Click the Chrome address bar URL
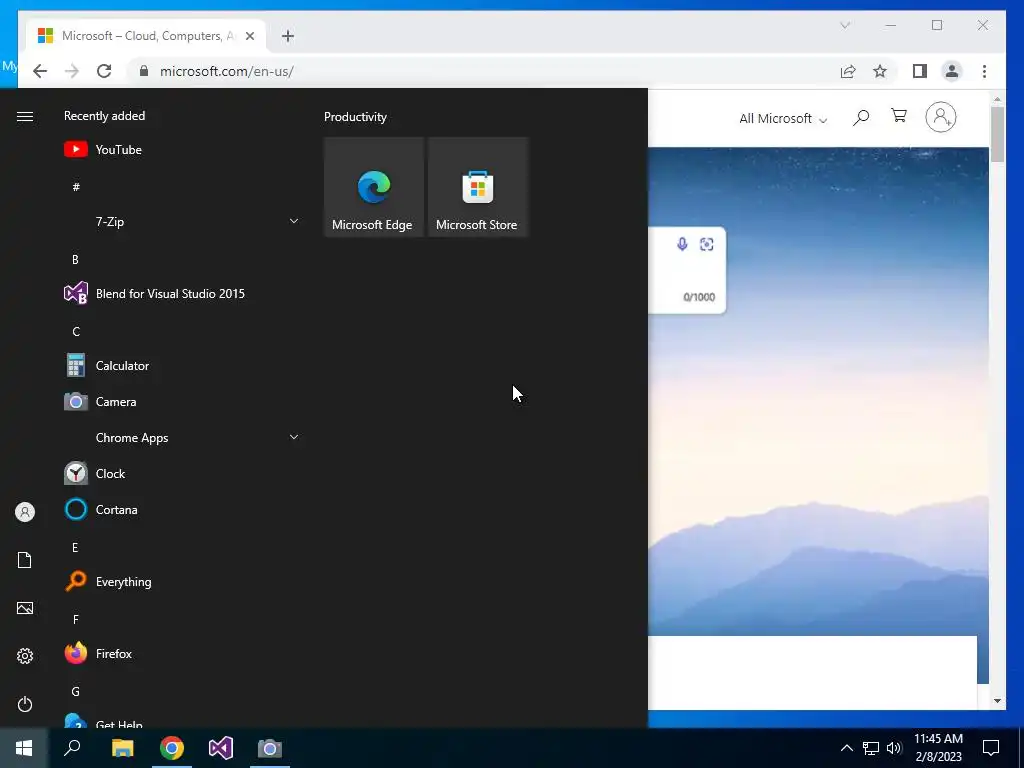The height and width of the screenshot is (768, 1024). click(227, 71)
